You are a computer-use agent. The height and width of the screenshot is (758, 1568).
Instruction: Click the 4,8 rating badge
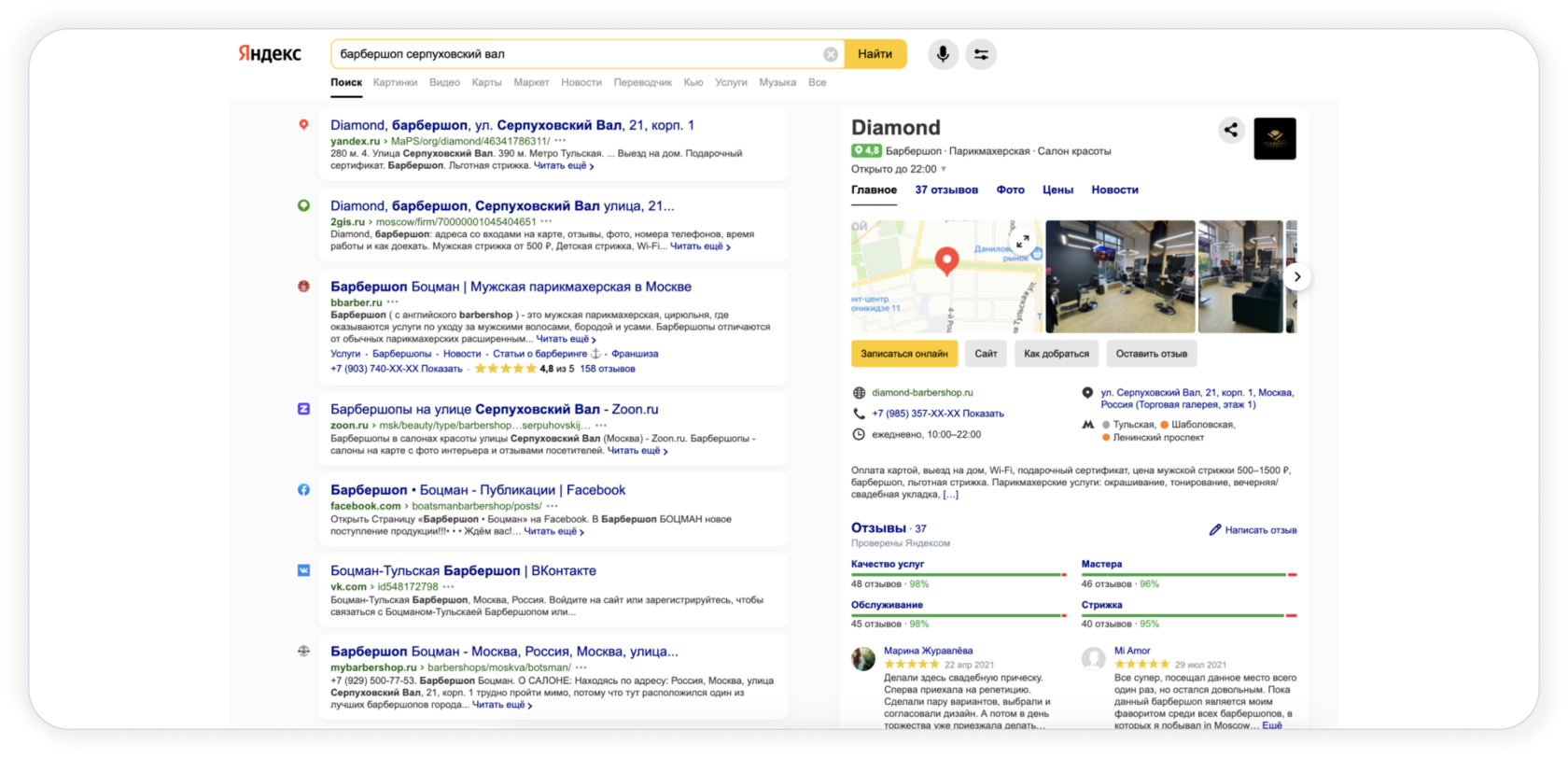[866, 150]
